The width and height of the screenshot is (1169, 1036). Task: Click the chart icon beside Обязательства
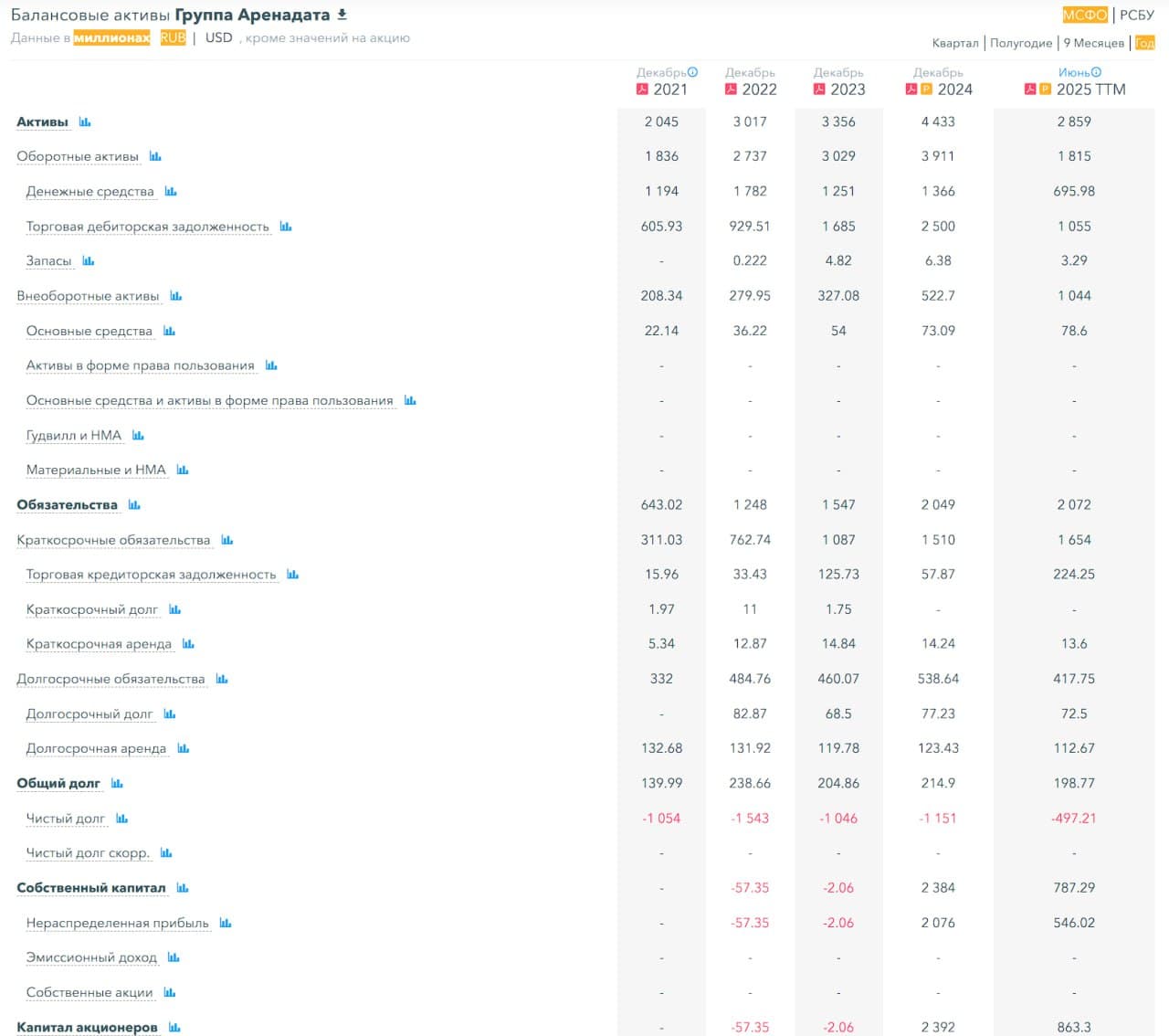pos(134,505)
